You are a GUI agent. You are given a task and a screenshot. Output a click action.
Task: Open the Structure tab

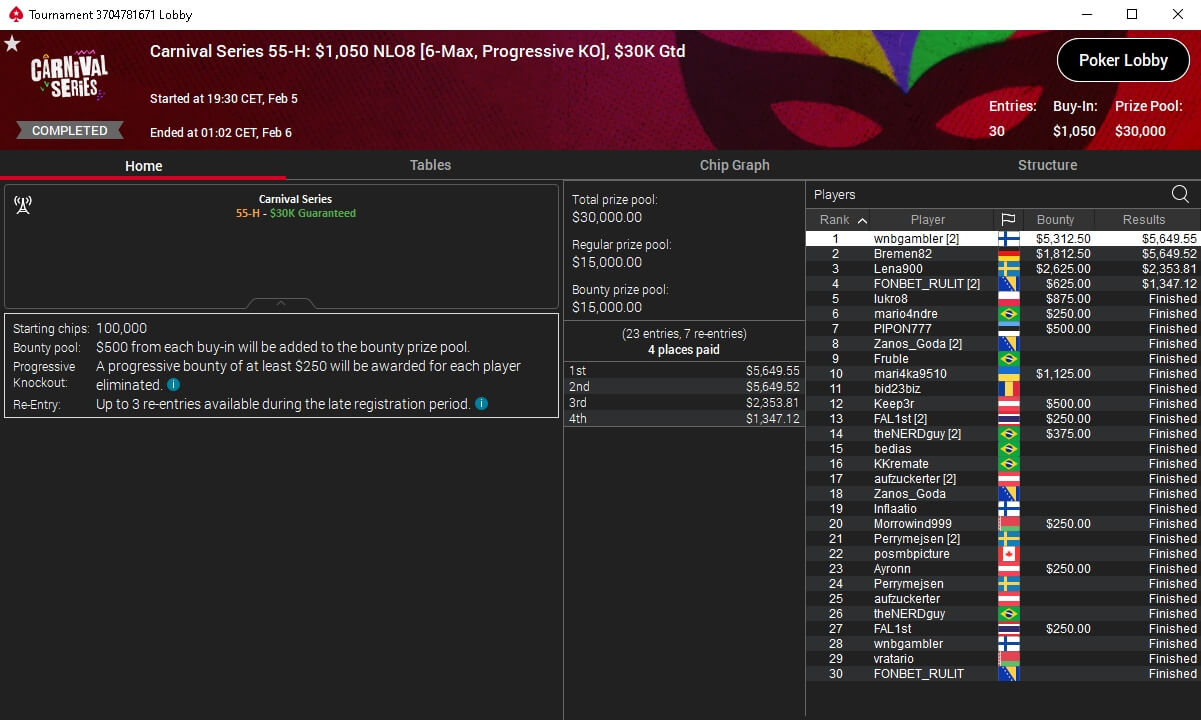pyautogui.click(x=1047, y=165)
